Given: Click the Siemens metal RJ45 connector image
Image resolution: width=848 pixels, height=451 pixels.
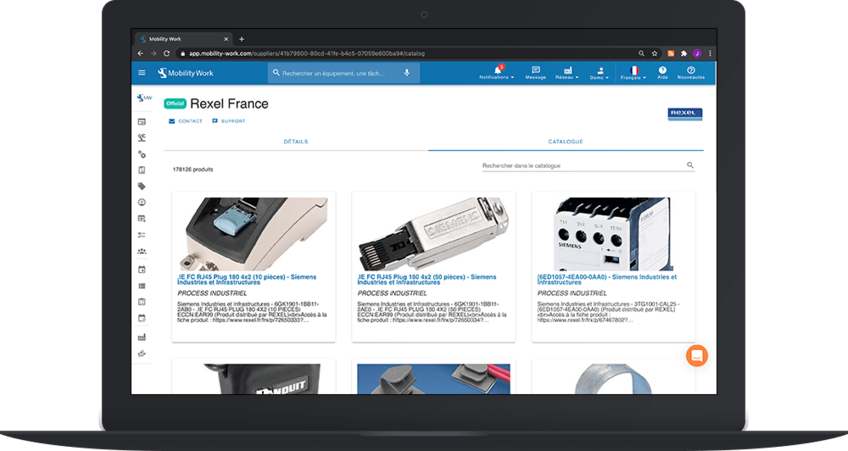Looking at the screenshot, I should click(x=434, y=234).
